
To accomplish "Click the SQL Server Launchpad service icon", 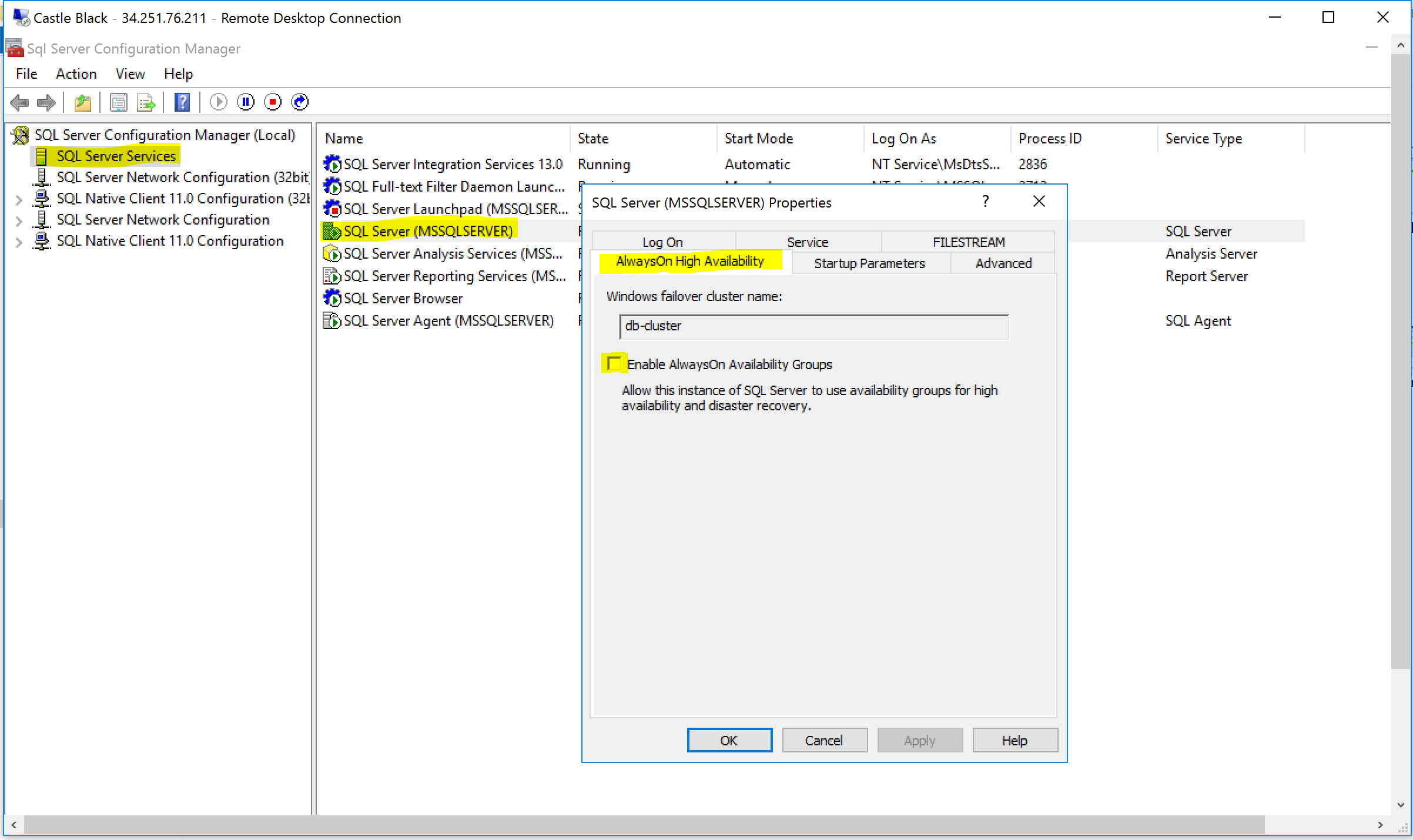I will 332,209.
